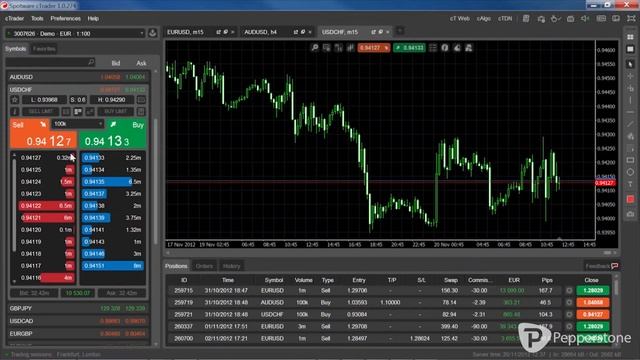Close position 259715 with green 1.28029 button
Image resolution: width=640 pixels, height=360 pixels.
click(x=593, y=291)
